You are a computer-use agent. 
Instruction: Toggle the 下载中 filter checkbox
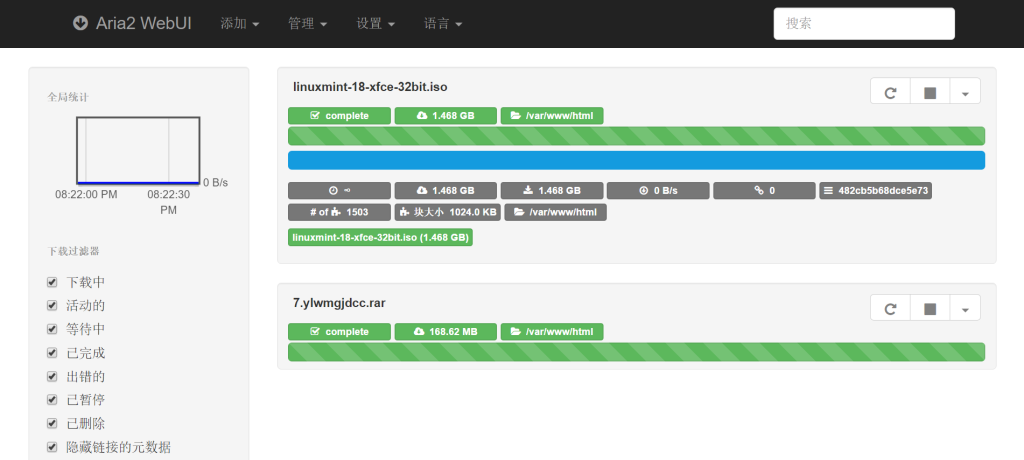click(x=52, y=282)
